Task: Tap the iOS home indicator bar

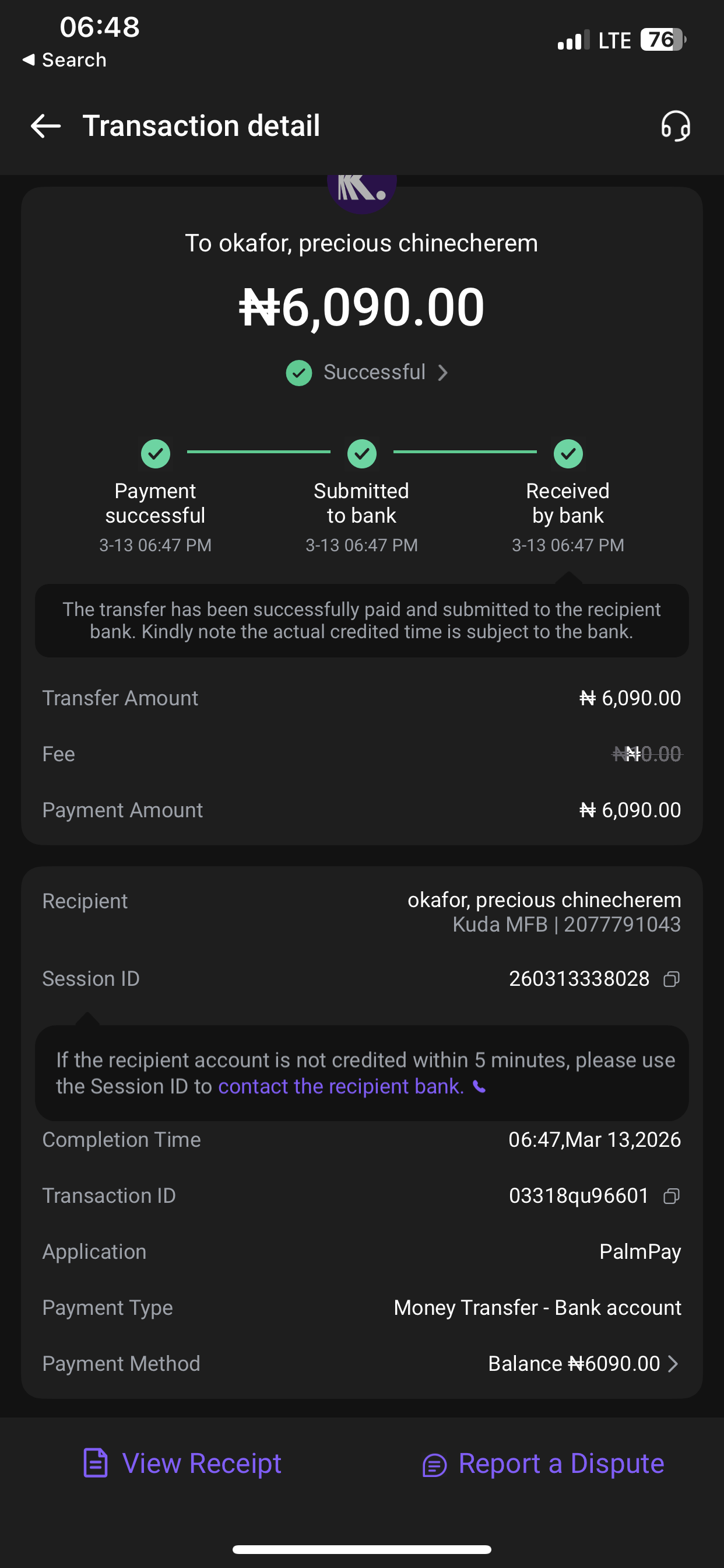Action: click(362, 1549)
